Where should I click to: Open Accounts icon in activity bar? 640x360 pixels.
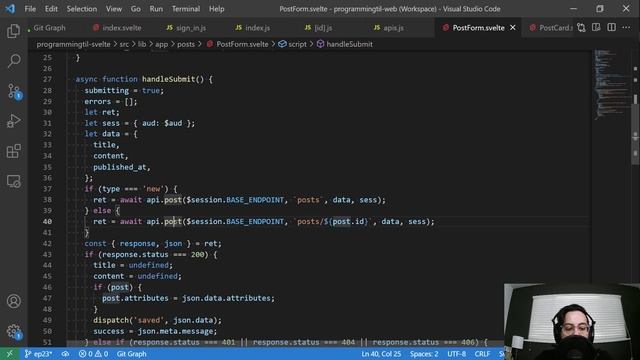coord(13,301)
